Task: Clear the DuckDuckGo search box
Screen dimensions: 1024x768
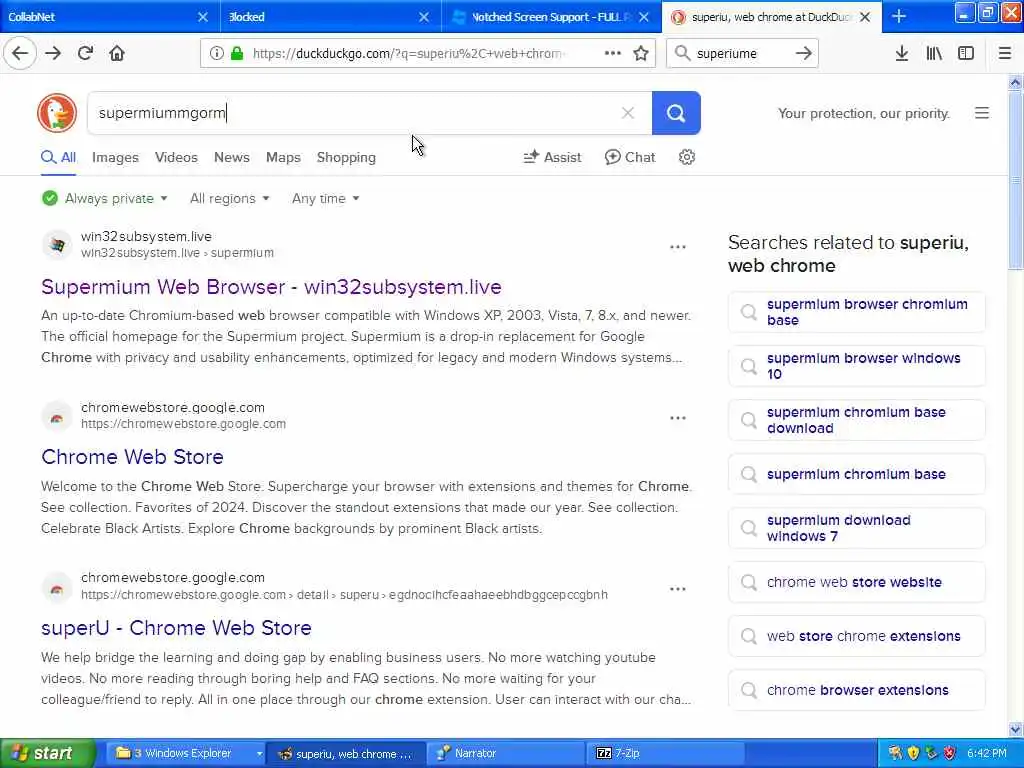Action: click(x=628, y=113)
